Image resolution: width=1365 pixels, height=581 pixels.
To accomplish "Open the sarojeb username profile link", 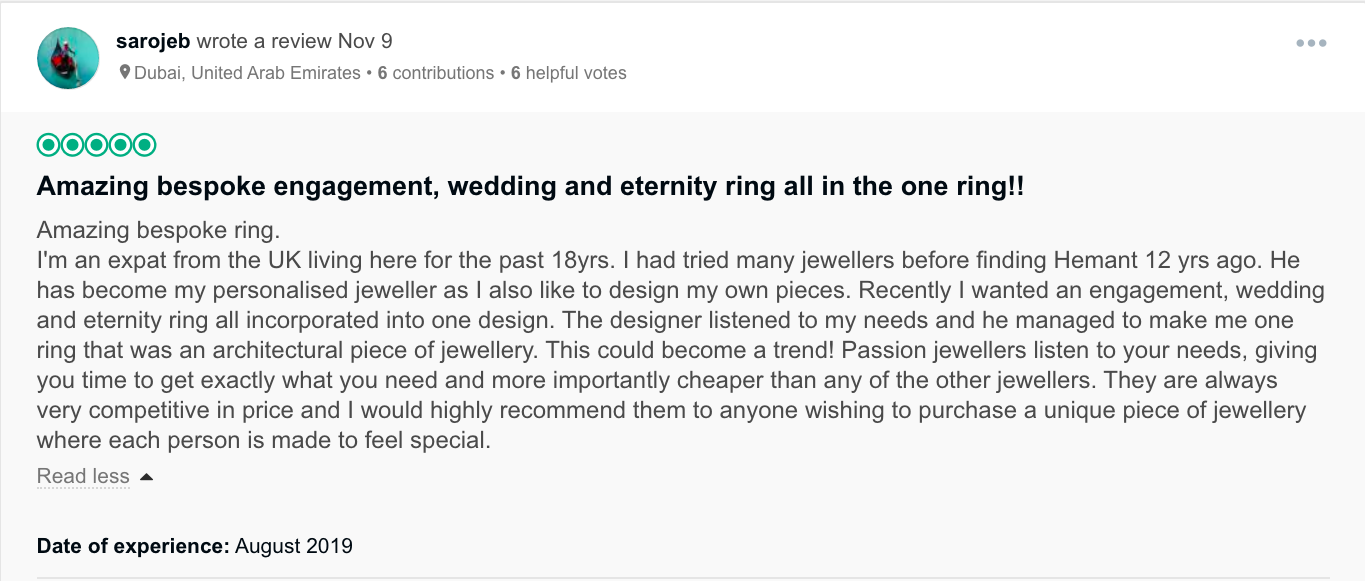I will pos(153,42).
